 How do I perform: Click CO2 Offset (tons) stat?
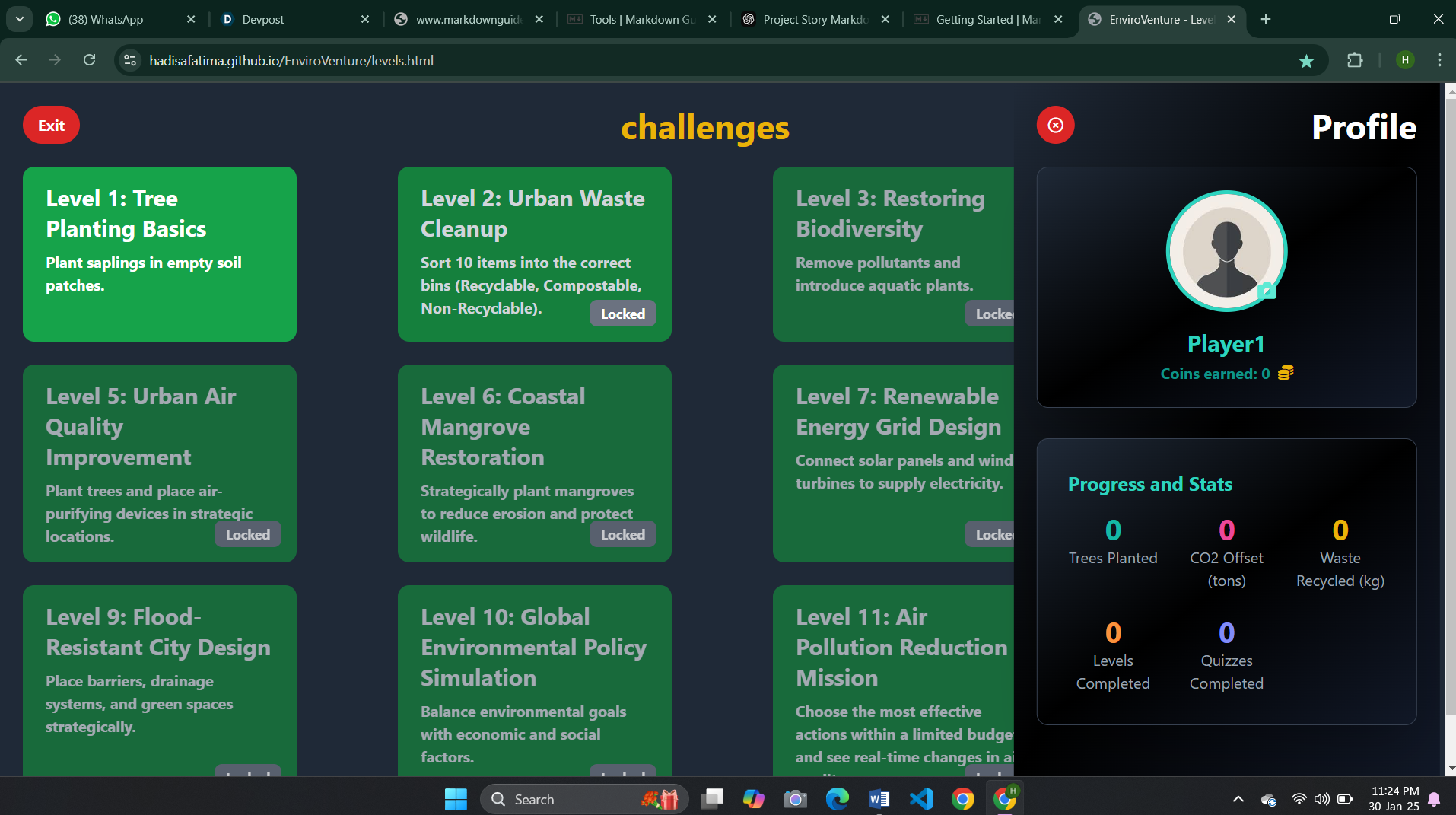point(1226,553)
